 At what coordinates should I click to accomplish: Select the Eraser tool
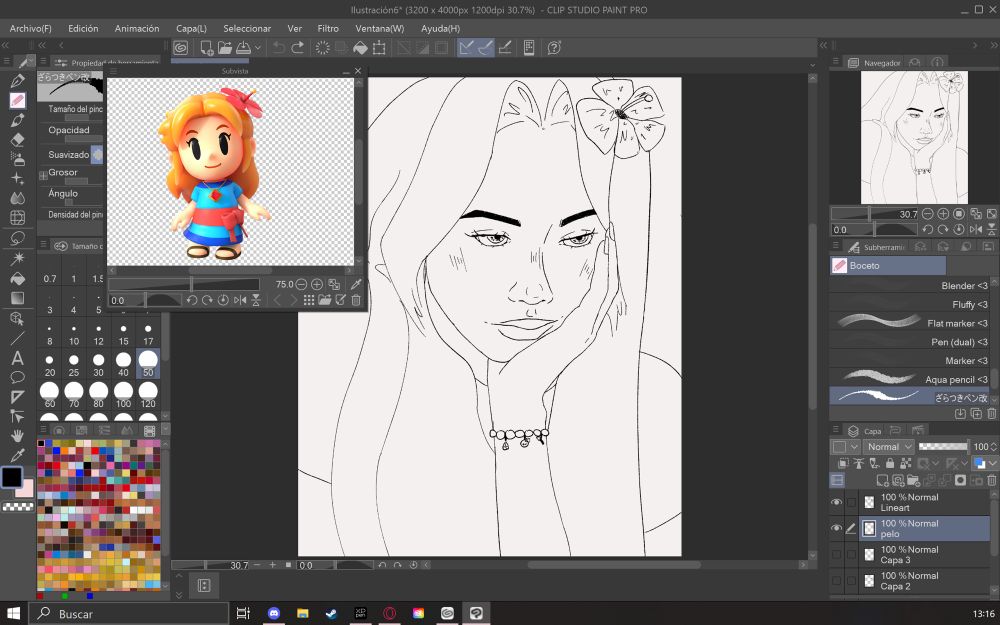coord(17,139)
